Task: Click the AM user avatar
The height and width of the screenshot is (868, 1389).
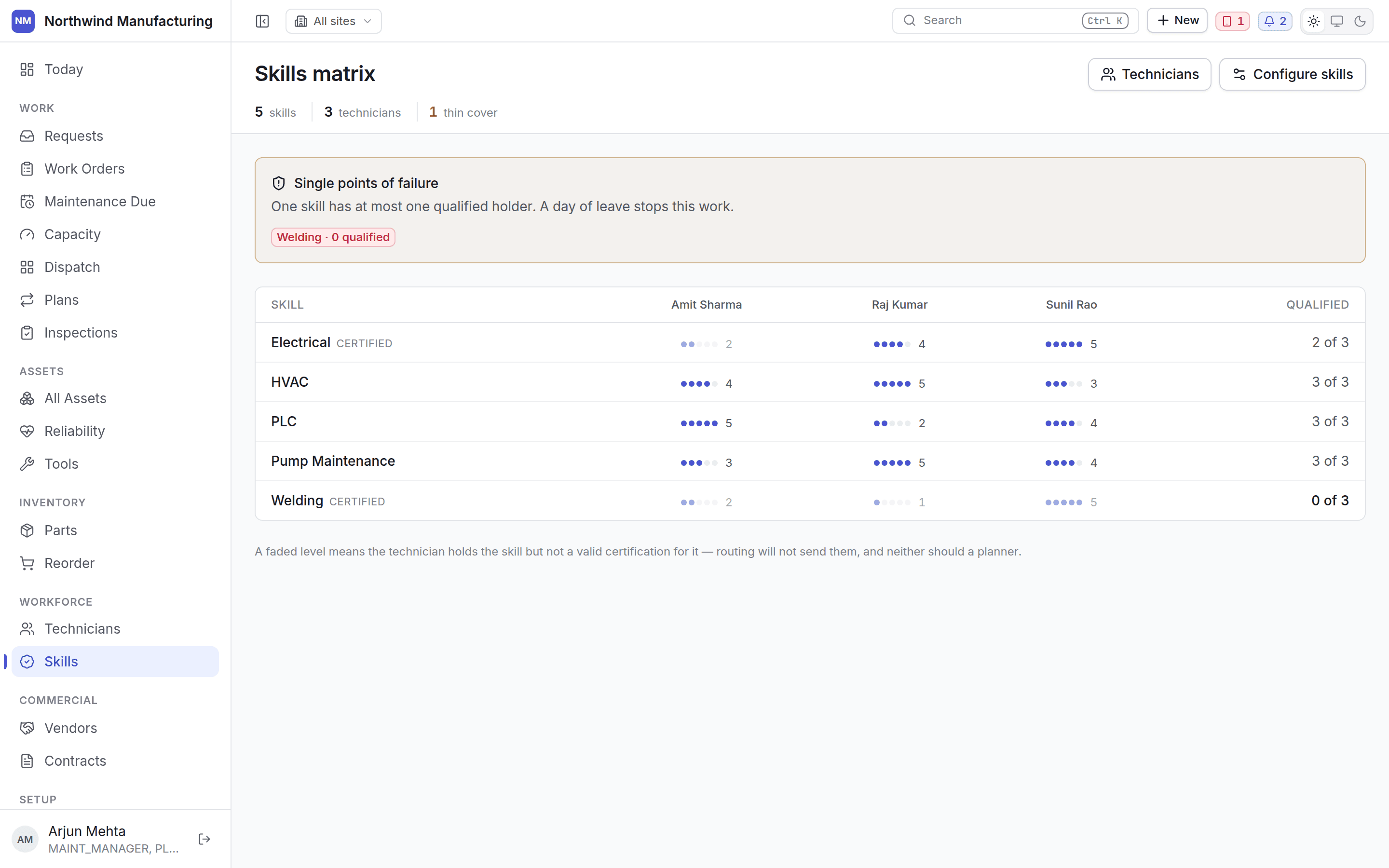Action: (x=25, y=839)
